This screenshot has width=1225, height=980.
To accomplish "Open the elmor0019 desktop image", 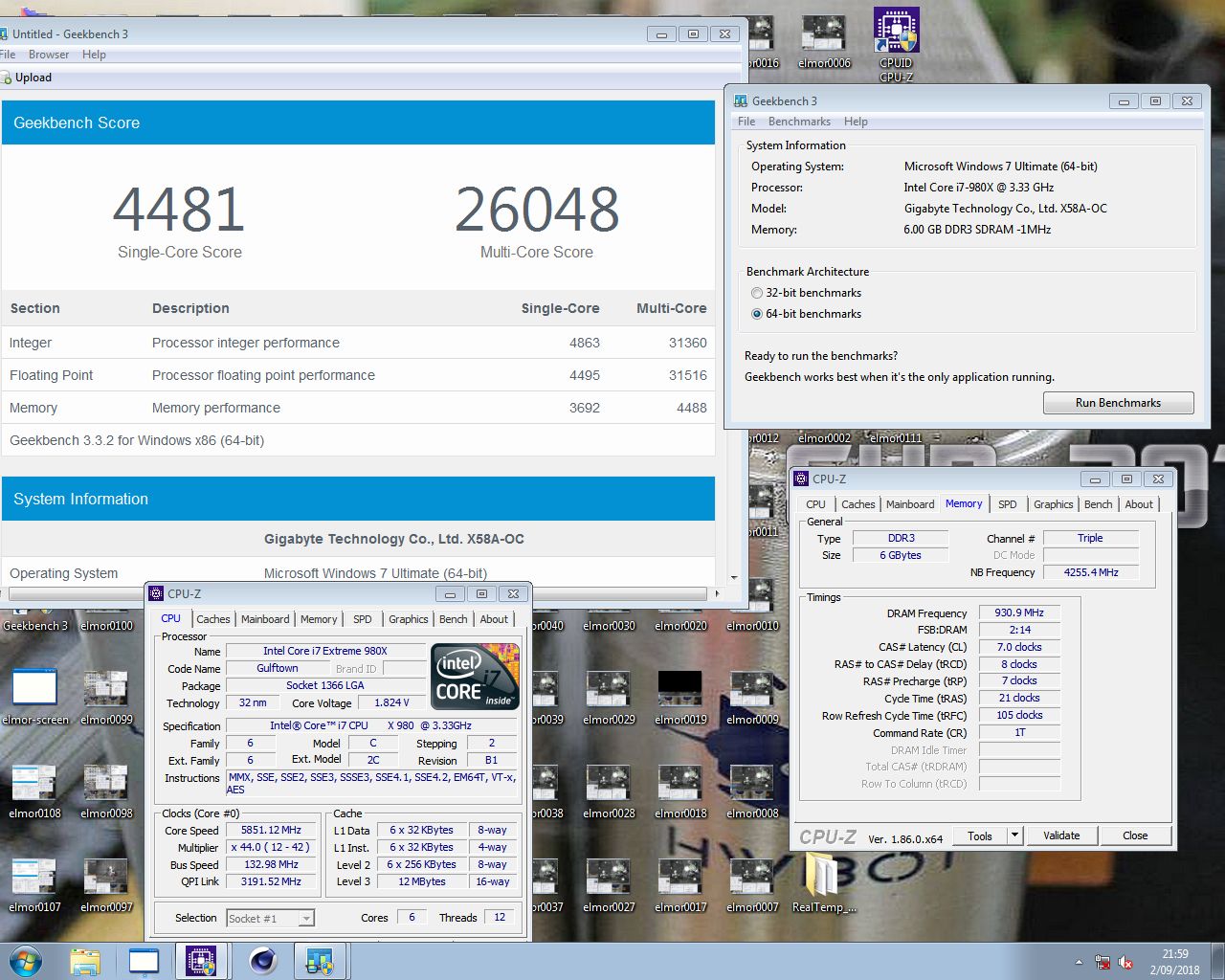I will (x=680, y=696).
